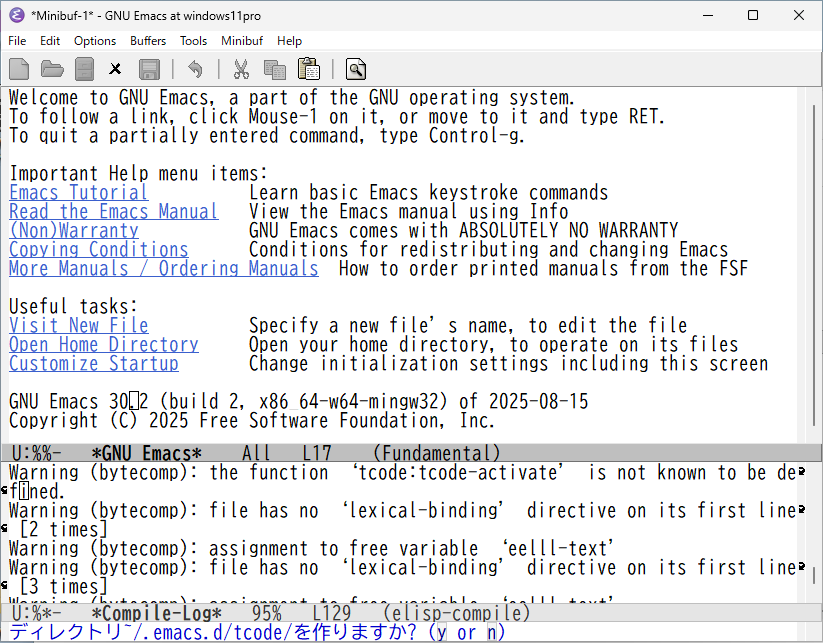Click the 'GNU Emacs 30.2' version line

[x=299, y=402]
